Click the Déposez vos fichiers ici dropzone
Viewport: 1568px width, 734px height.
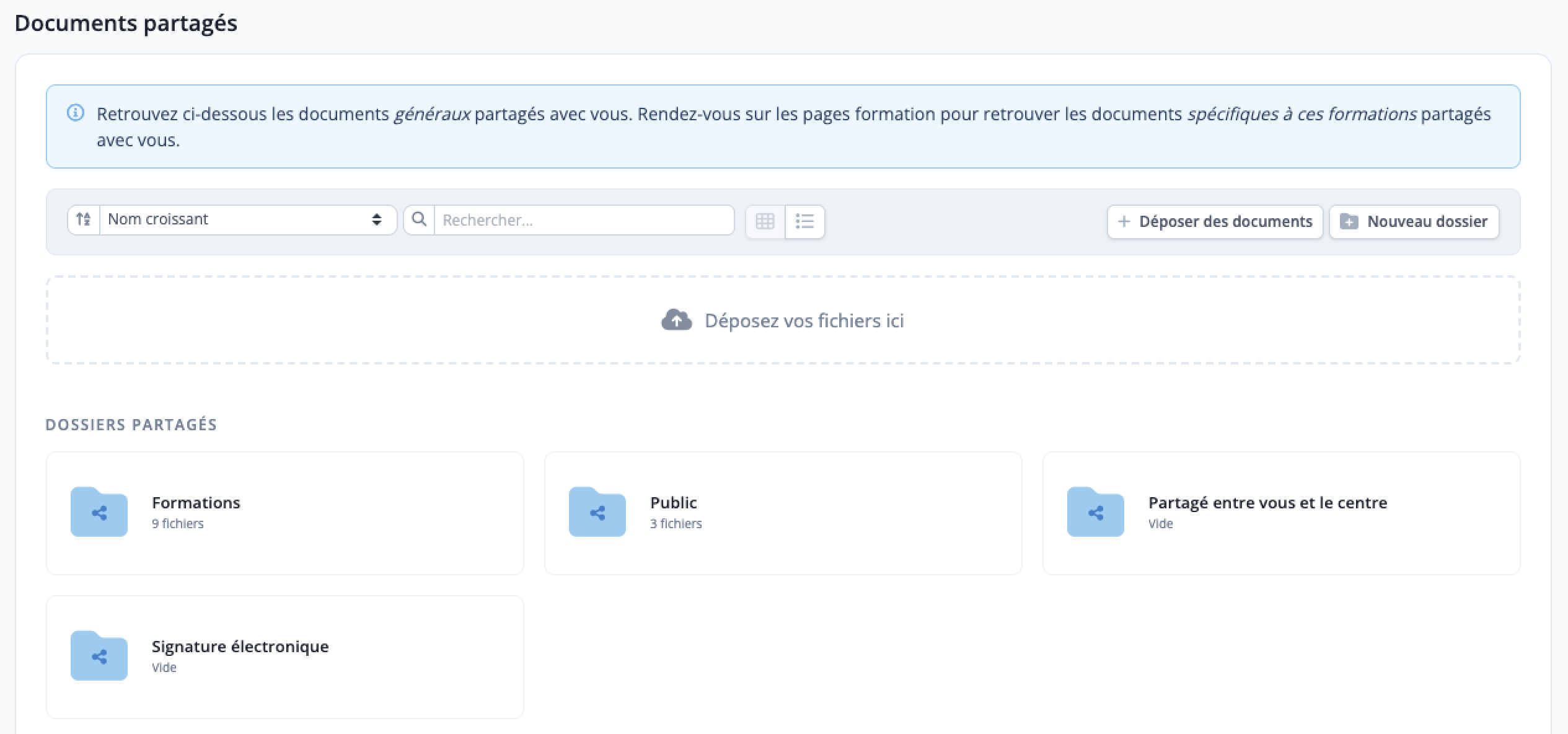[x=783, y=320]
